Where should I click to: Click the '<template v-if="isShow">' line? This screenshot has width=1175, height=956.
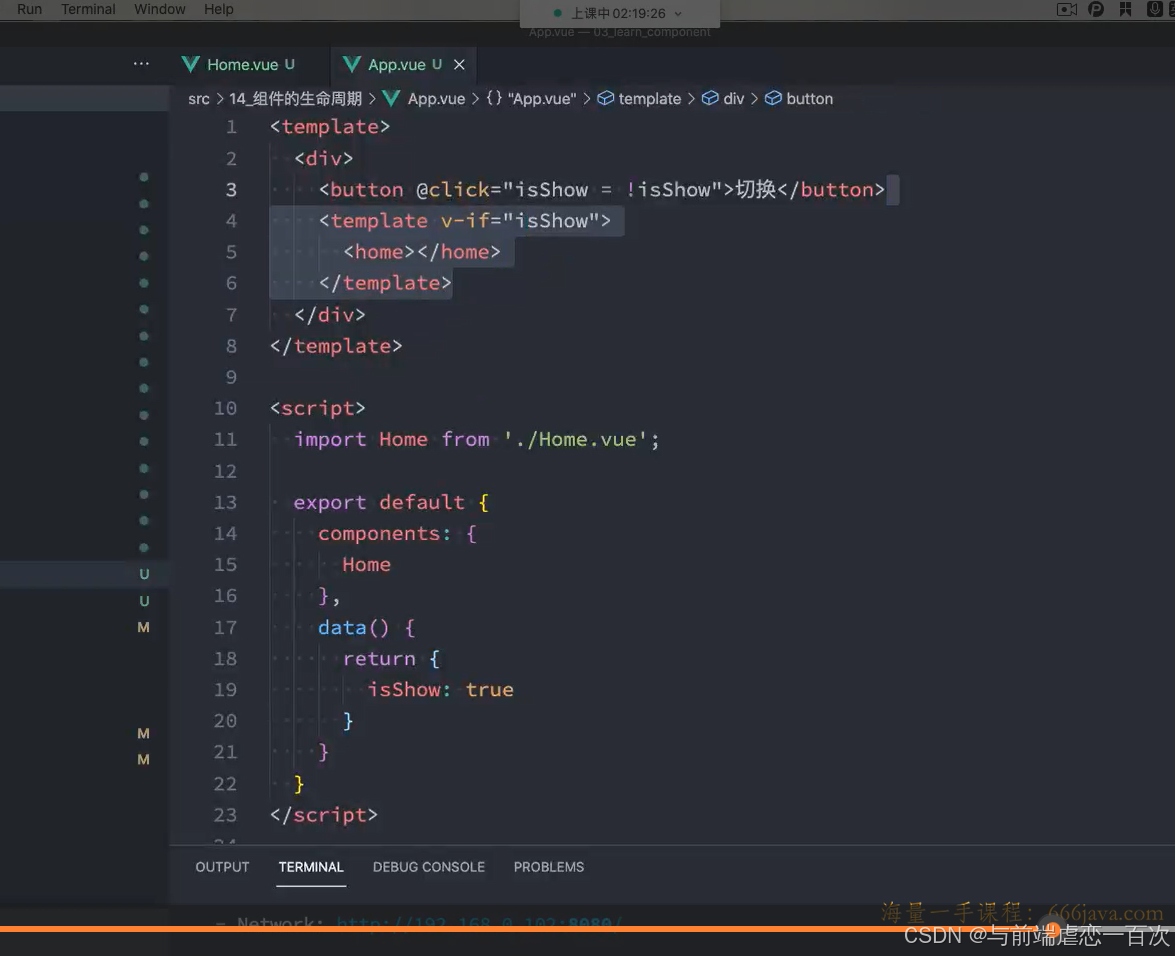(x=465, y=221)
